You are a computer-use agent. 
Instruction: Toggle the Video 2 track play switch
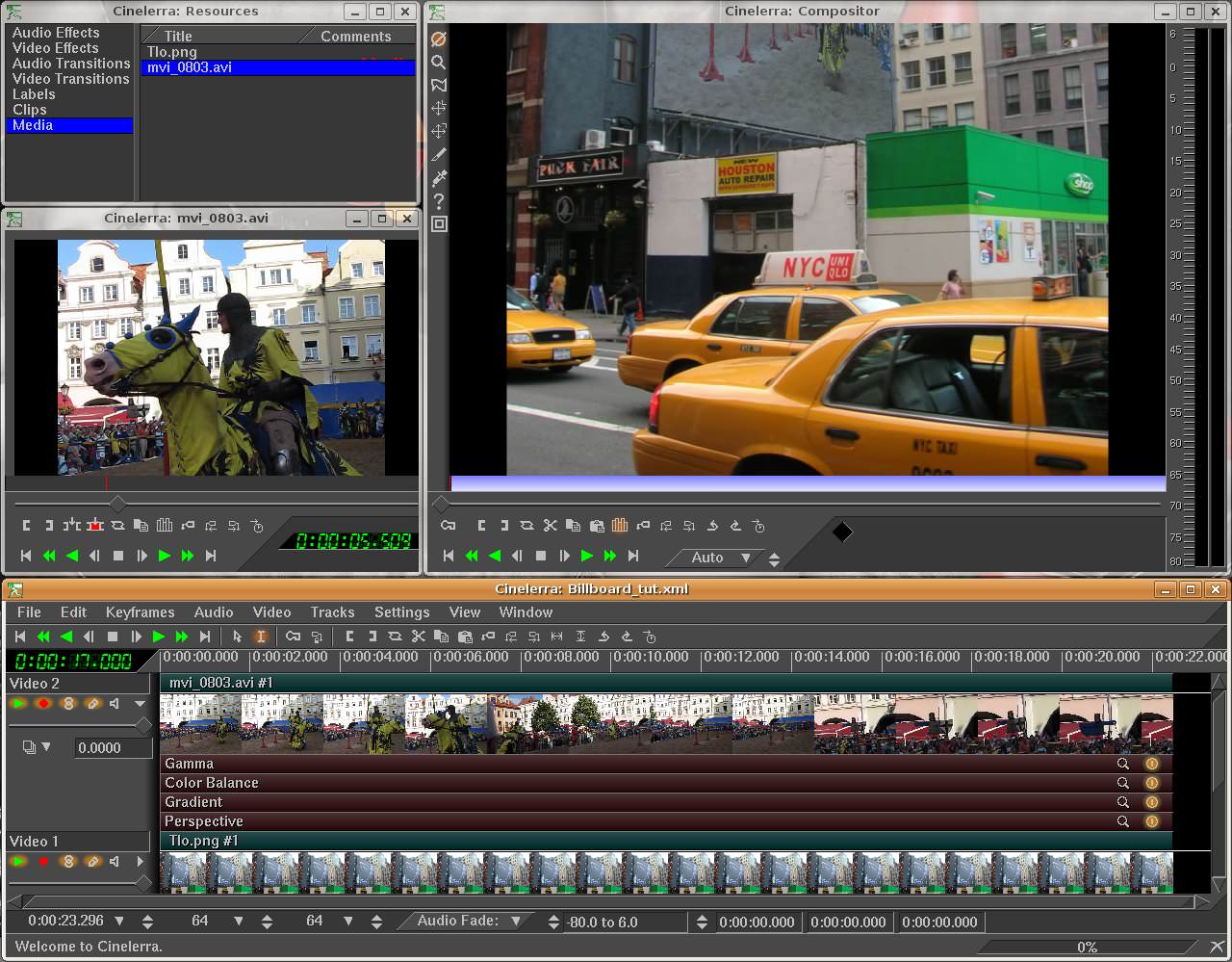tap(19, 703)
